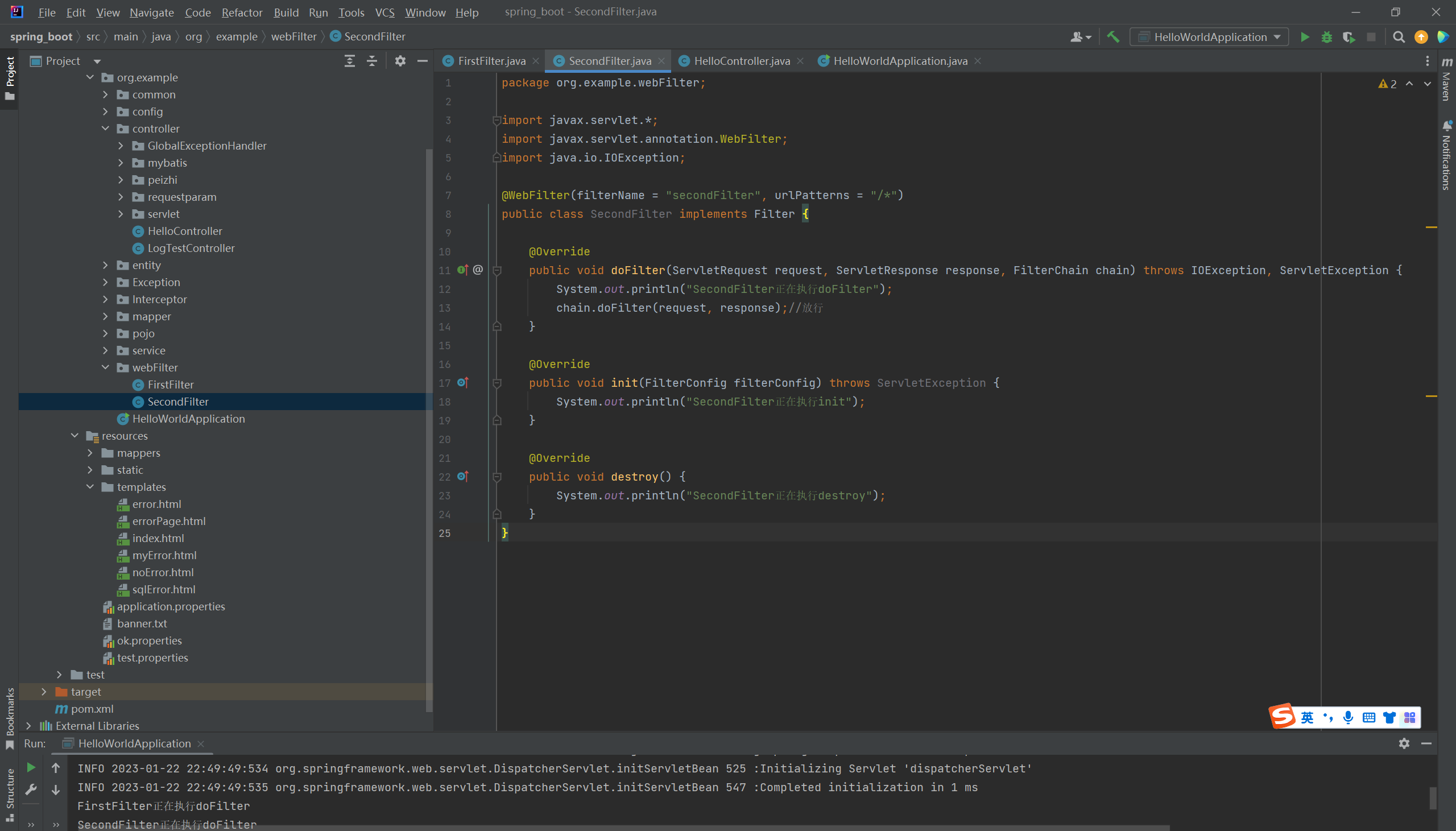This screenshot has width=1456, height=831.
Task: Open HelloWorldApplication run configuration dropdown
Action: tap(1210, 37)
